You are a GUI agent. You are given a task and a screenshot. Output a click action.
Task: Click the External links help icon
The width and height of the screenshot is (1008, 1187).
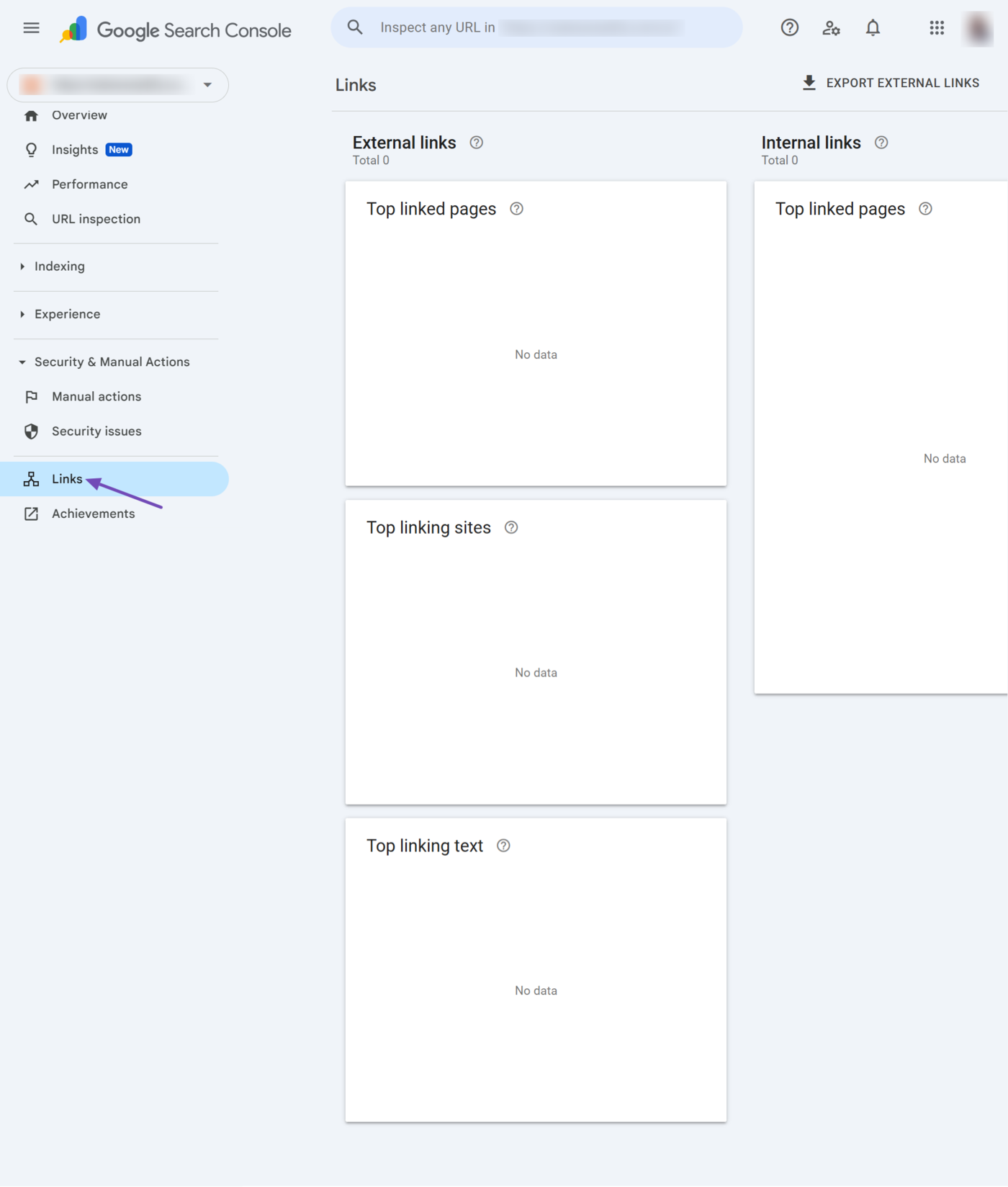tap(476, 143)
